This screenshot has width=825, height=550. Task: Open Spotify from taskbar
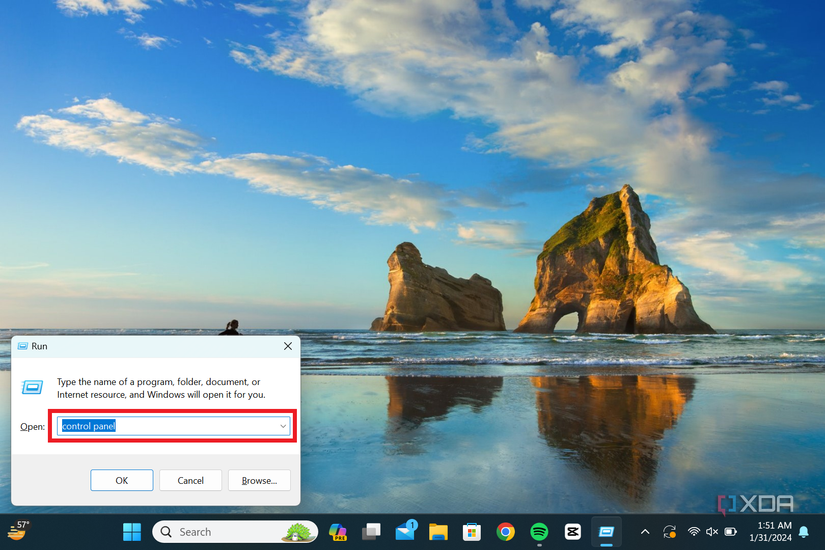coord(539,532)
